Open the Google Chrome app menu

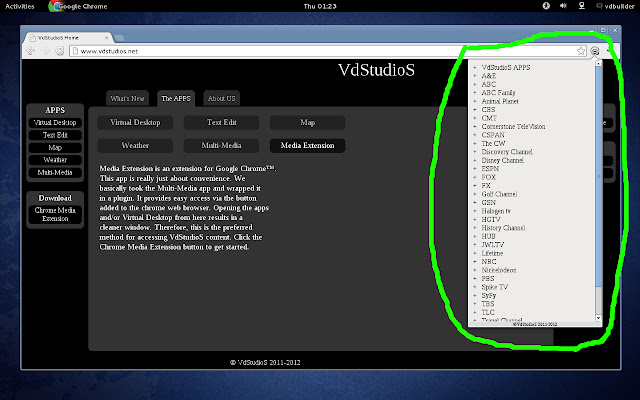tap(78, 6)
